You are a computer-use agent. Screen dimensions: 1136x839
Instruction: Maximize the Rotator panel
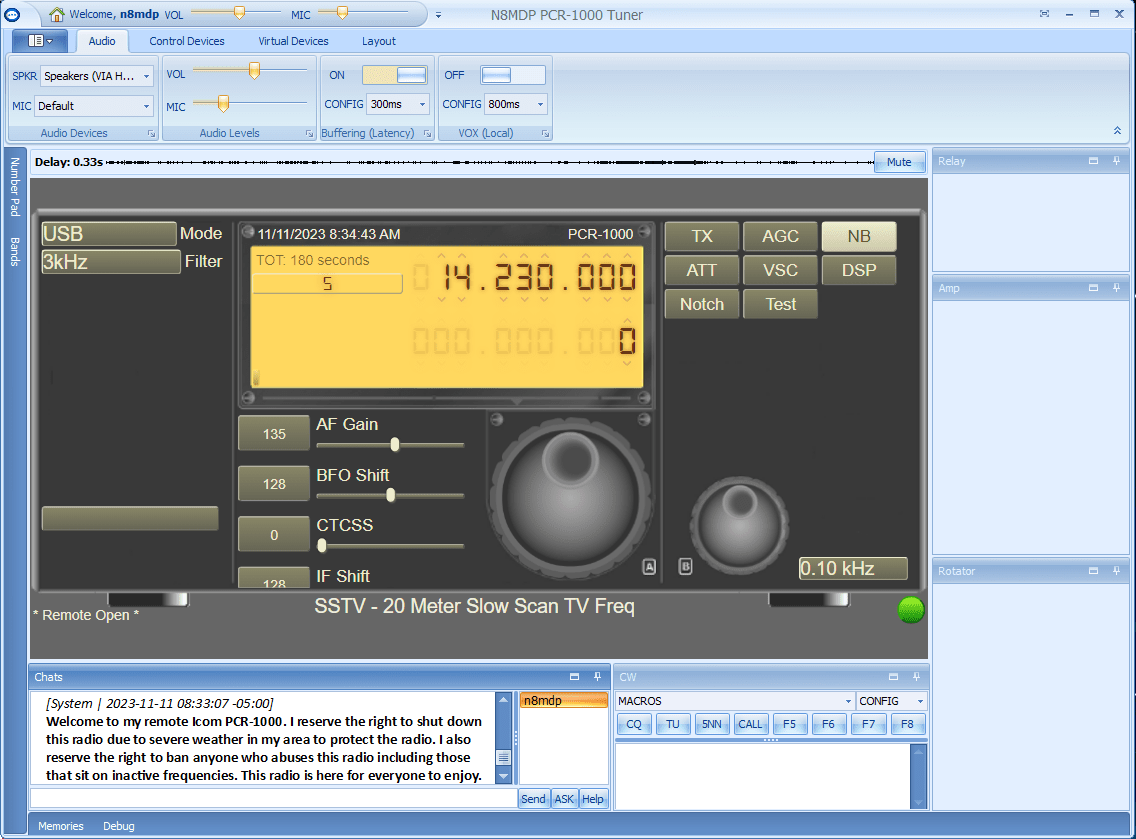[x=1093, y=571]
